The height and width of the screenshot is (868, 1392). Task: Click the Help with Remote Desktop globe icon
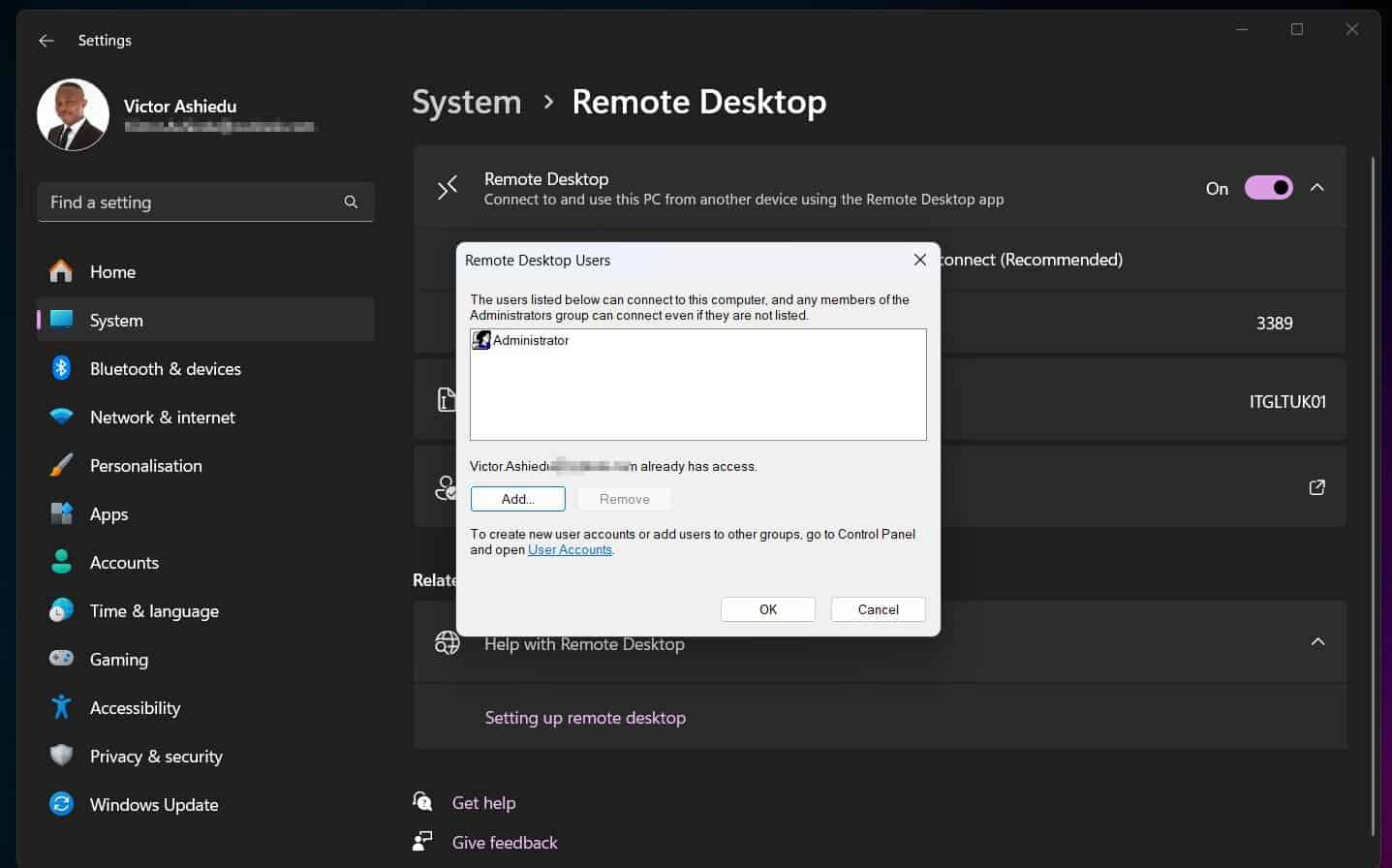point(448,642)
